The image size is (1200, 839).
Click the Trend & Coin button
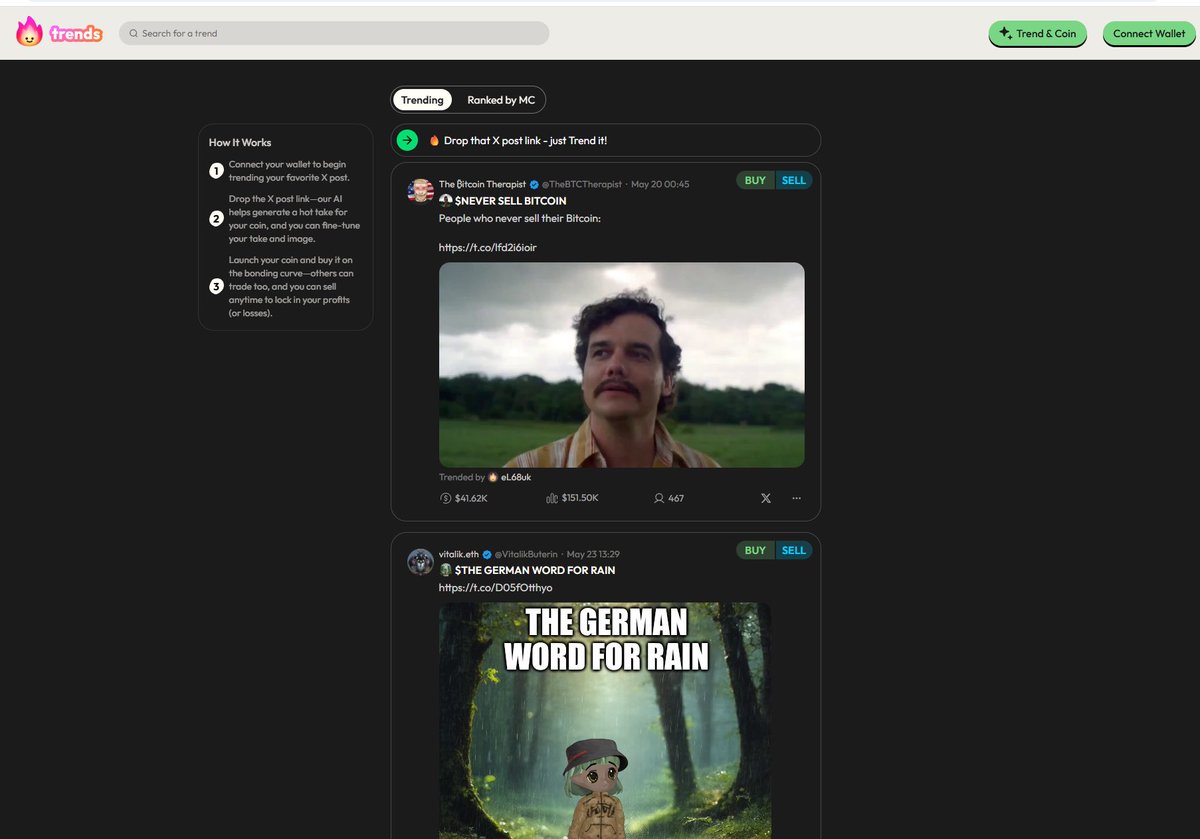pyautogui.click(x=1037, y=33)
